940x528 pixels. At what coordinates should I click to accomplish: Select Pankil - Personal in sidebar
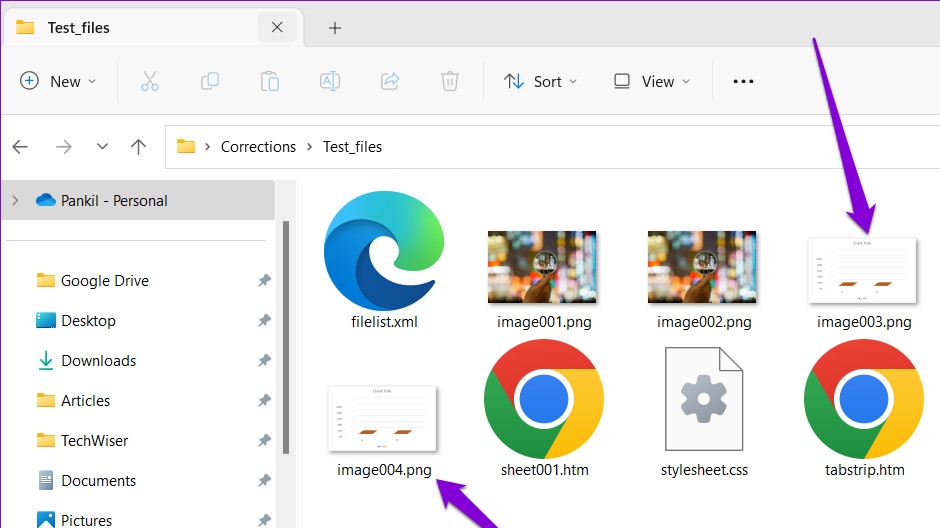(x=138, y=200)
